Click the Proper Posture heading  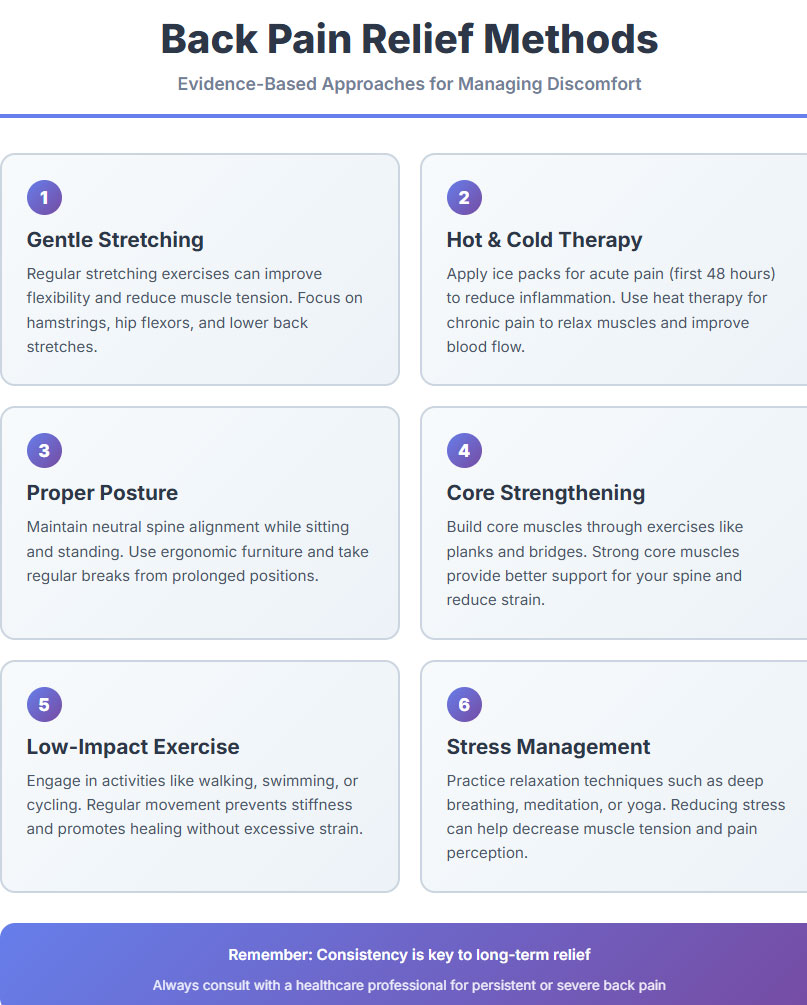pyautogui.click(x=102, y=493)
